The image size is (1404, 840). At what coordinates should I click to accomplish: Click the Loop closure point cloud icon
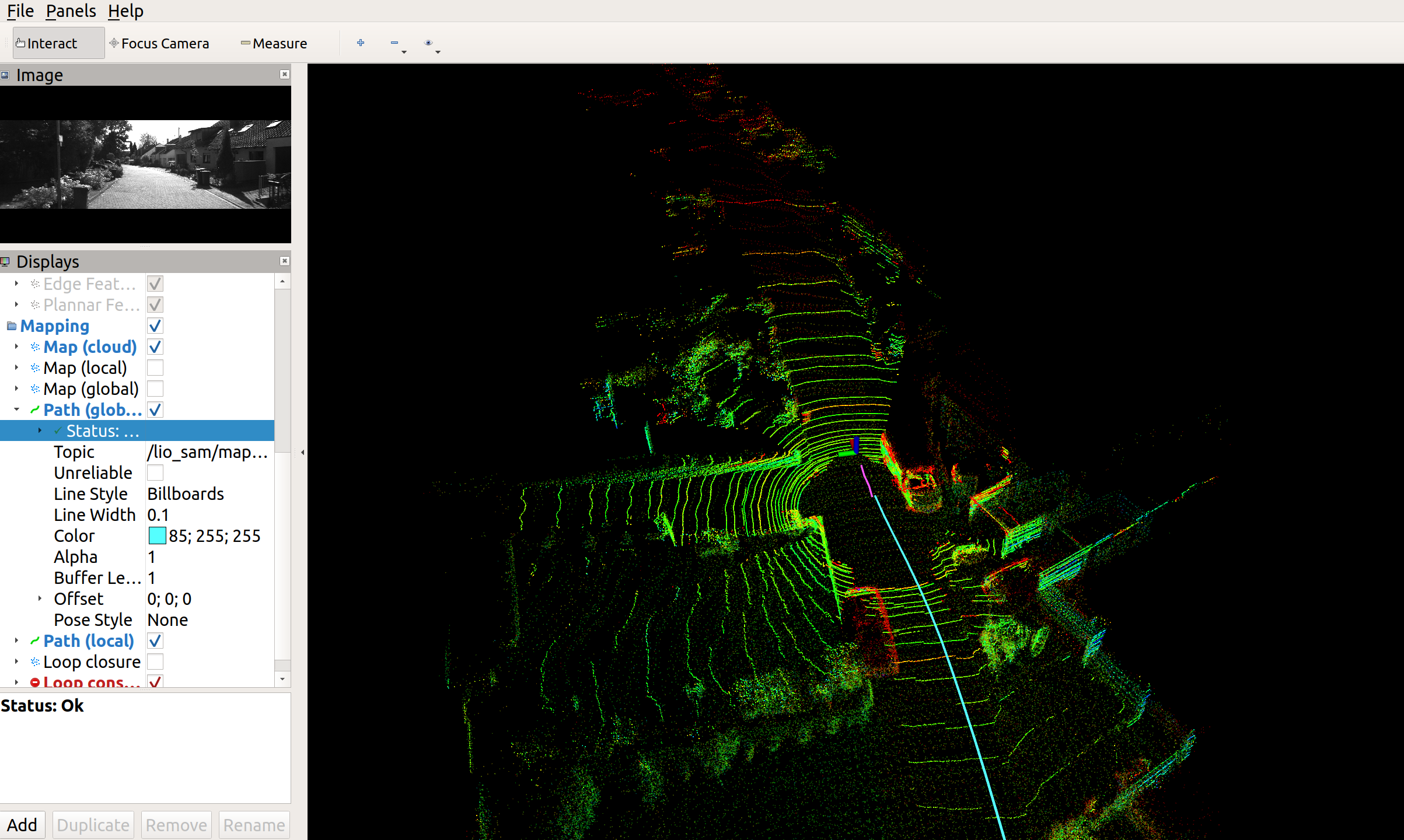tap(35, 662)
